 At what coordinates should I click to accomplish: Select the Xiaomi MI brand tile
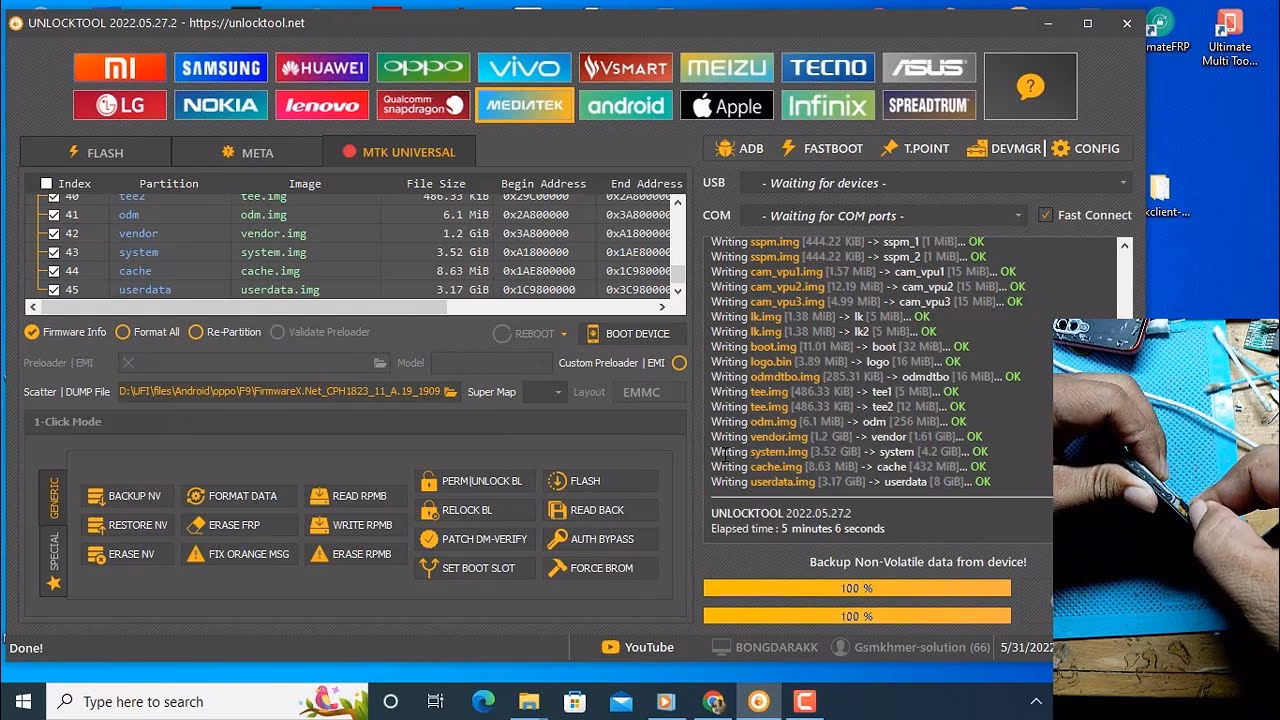point(120,67)
